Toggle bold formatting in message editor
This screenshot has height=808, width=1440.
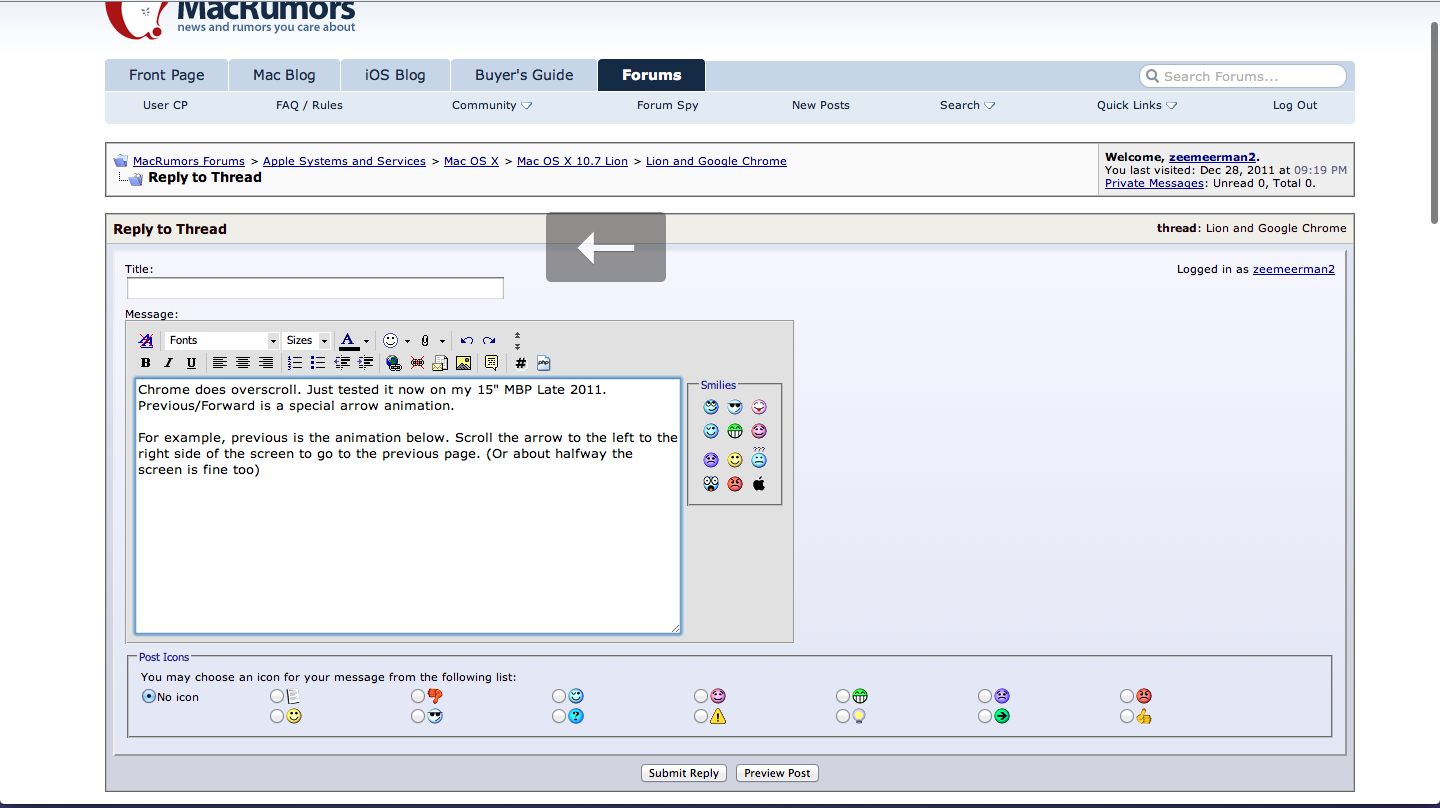(x=146, y=363)
